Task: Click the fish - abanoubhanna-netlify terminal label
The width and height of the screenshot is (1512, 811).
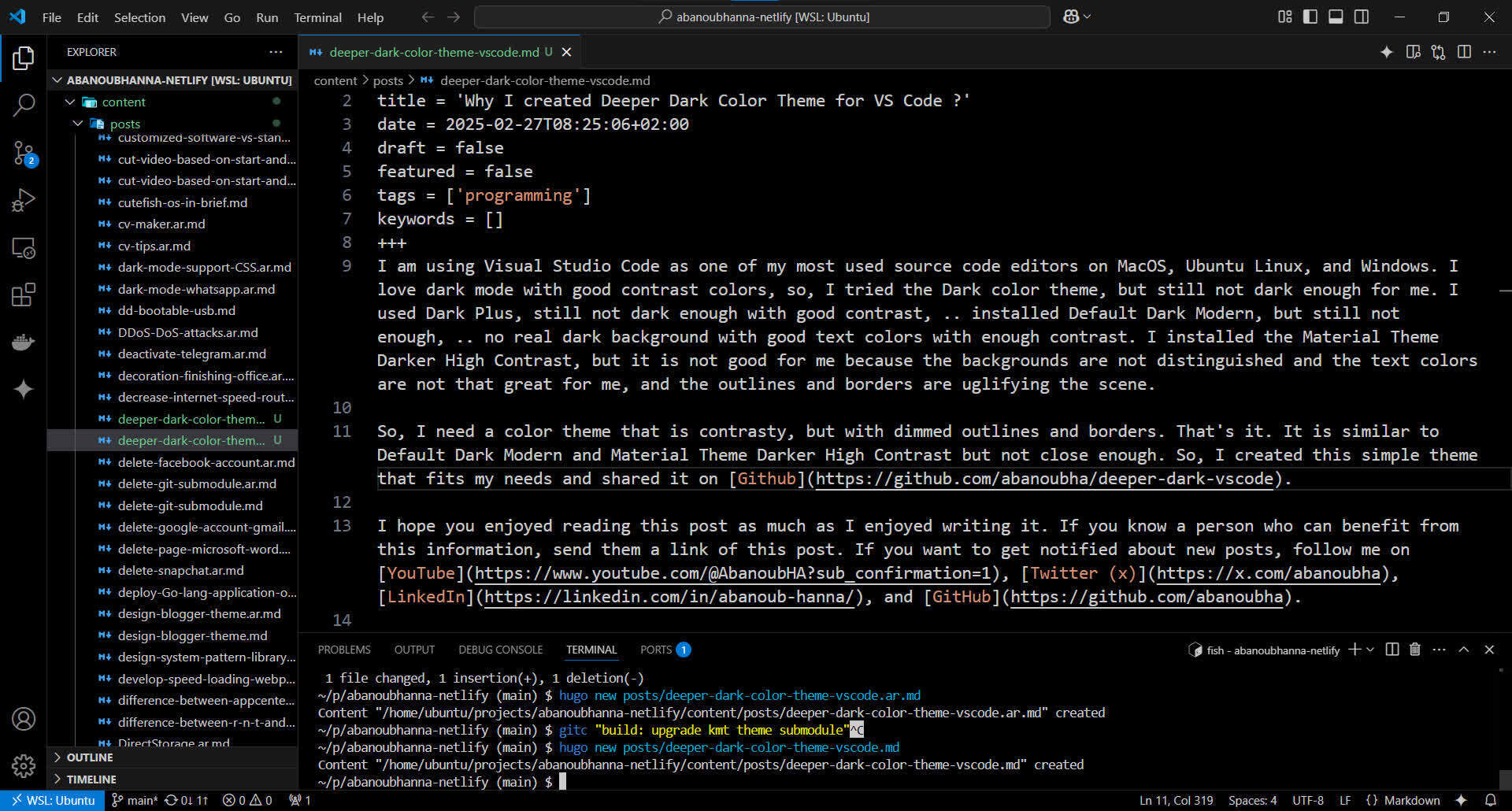Action: pyautogui.click(x=1264, y=650)
